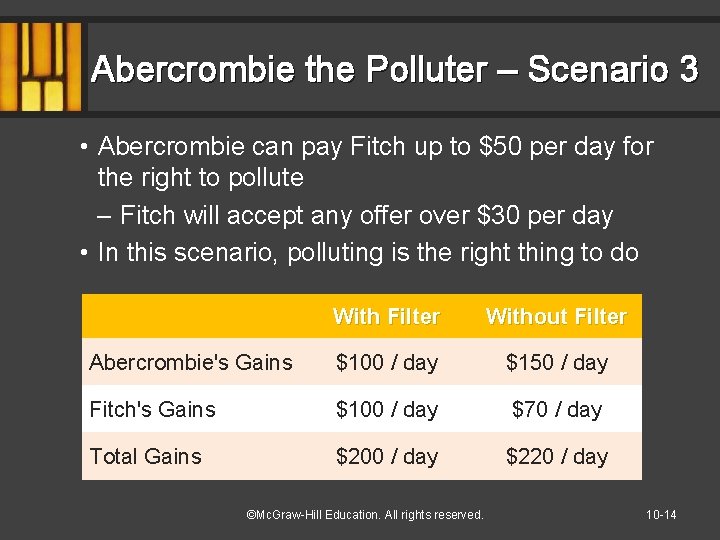
Task: Click the Fitch '$100 / day' with-filter cell
Action: [386, 409]
